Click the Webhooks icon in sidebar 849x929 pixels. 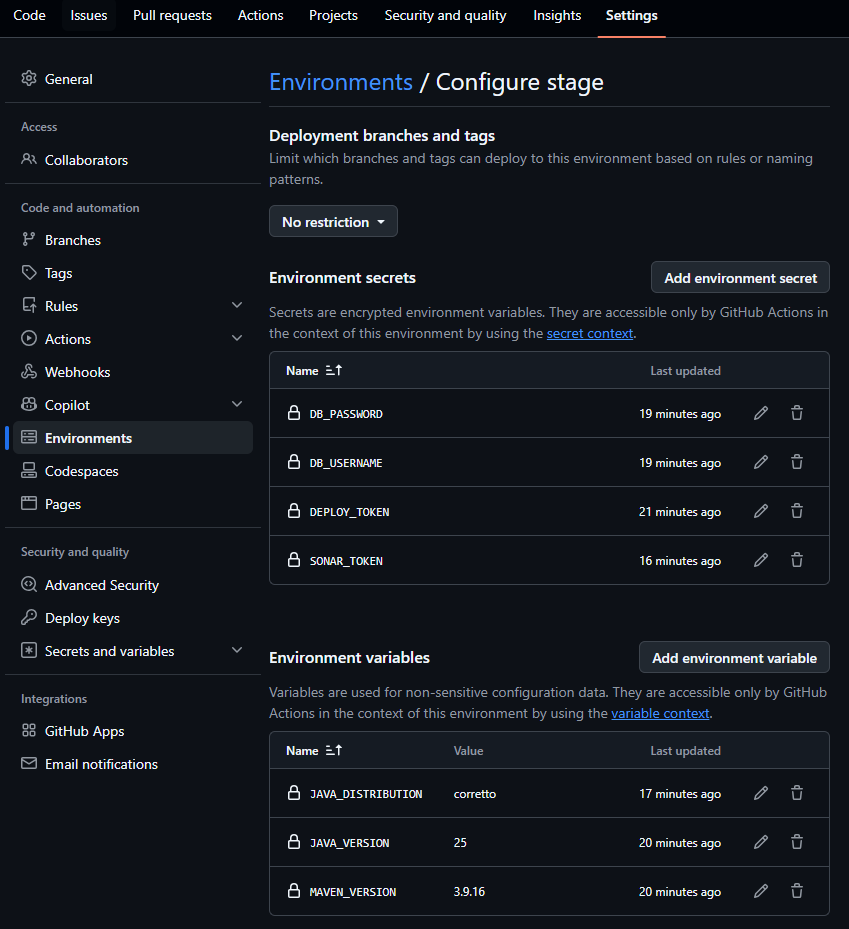(x=28, y=371)
